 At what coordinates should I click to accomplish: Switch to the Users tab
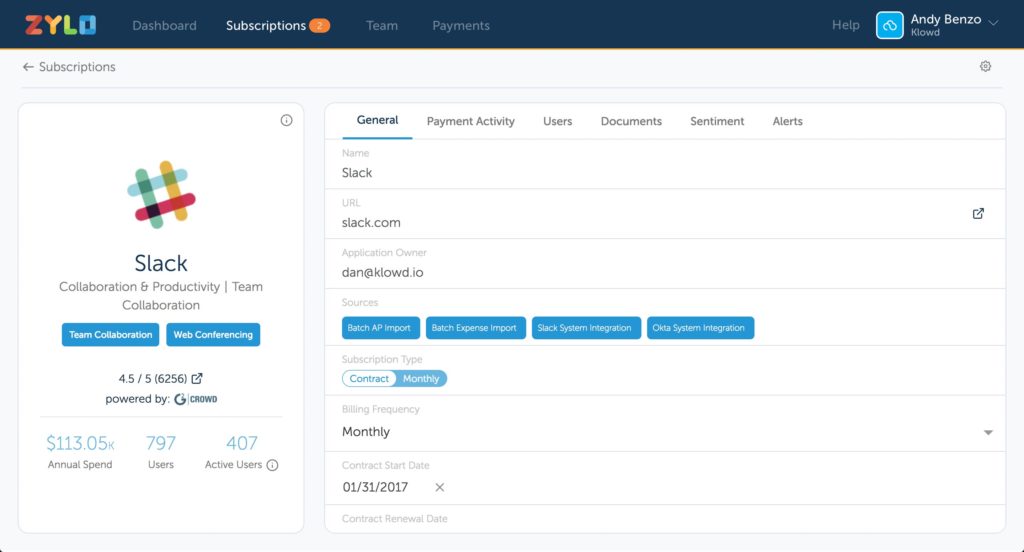coord(558,121)
